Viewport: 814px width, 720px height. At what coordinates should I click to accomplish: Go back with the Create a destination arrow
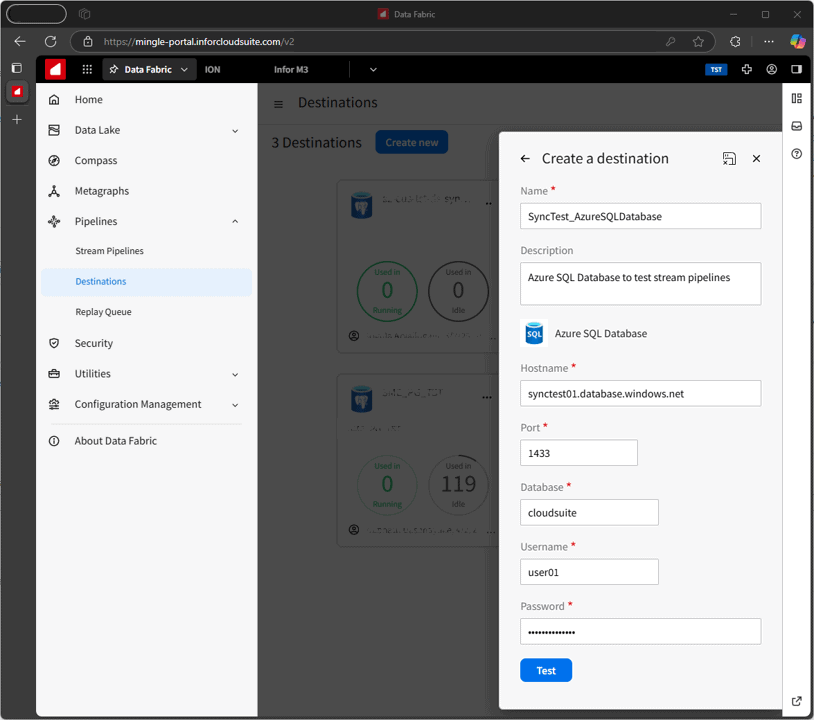[x=525, y=159]
